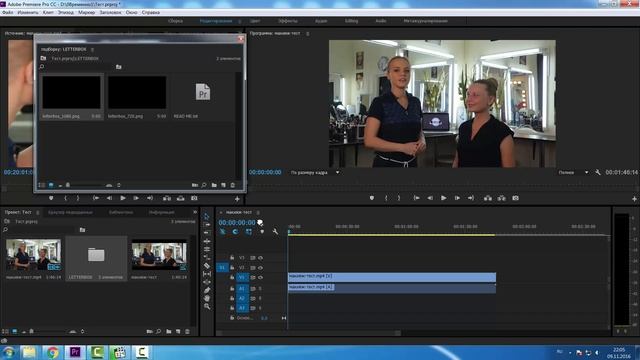640x360 pixels.
Task: Step forward one frame in Program monitor
Action: click(x=457, y=198)
